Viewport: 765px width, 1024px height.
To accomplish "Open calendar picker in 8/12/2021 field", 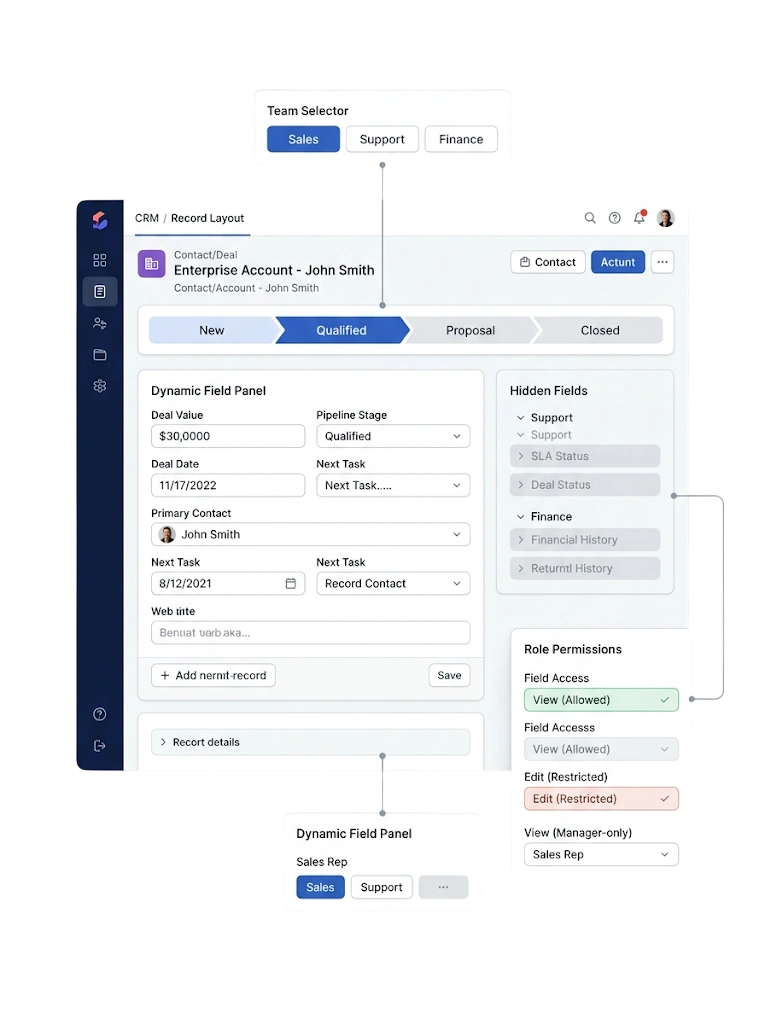I will [x=291, y=583].
